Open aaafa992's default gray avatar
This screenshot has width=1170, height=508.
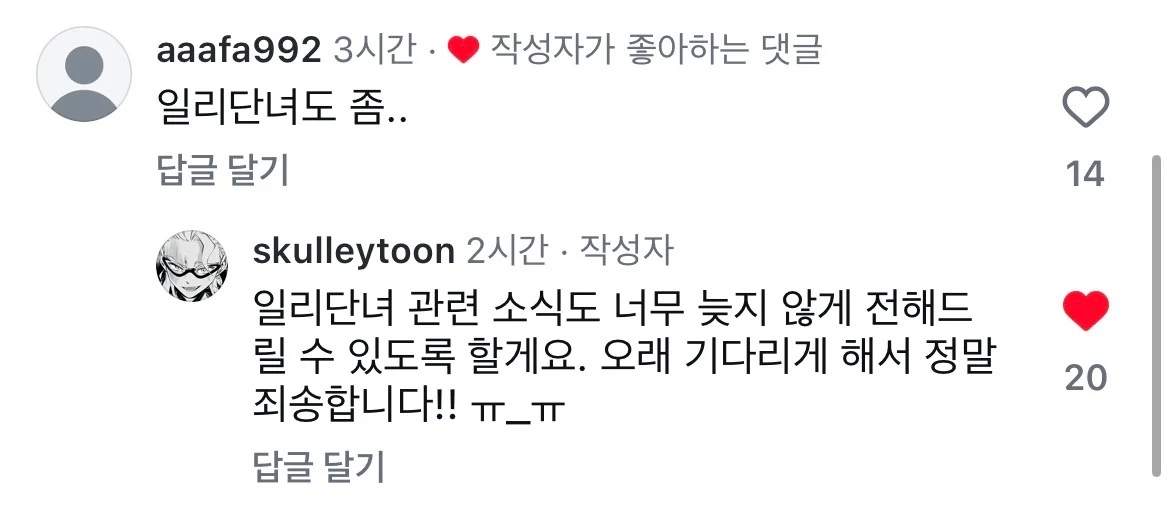coord(84,74)
